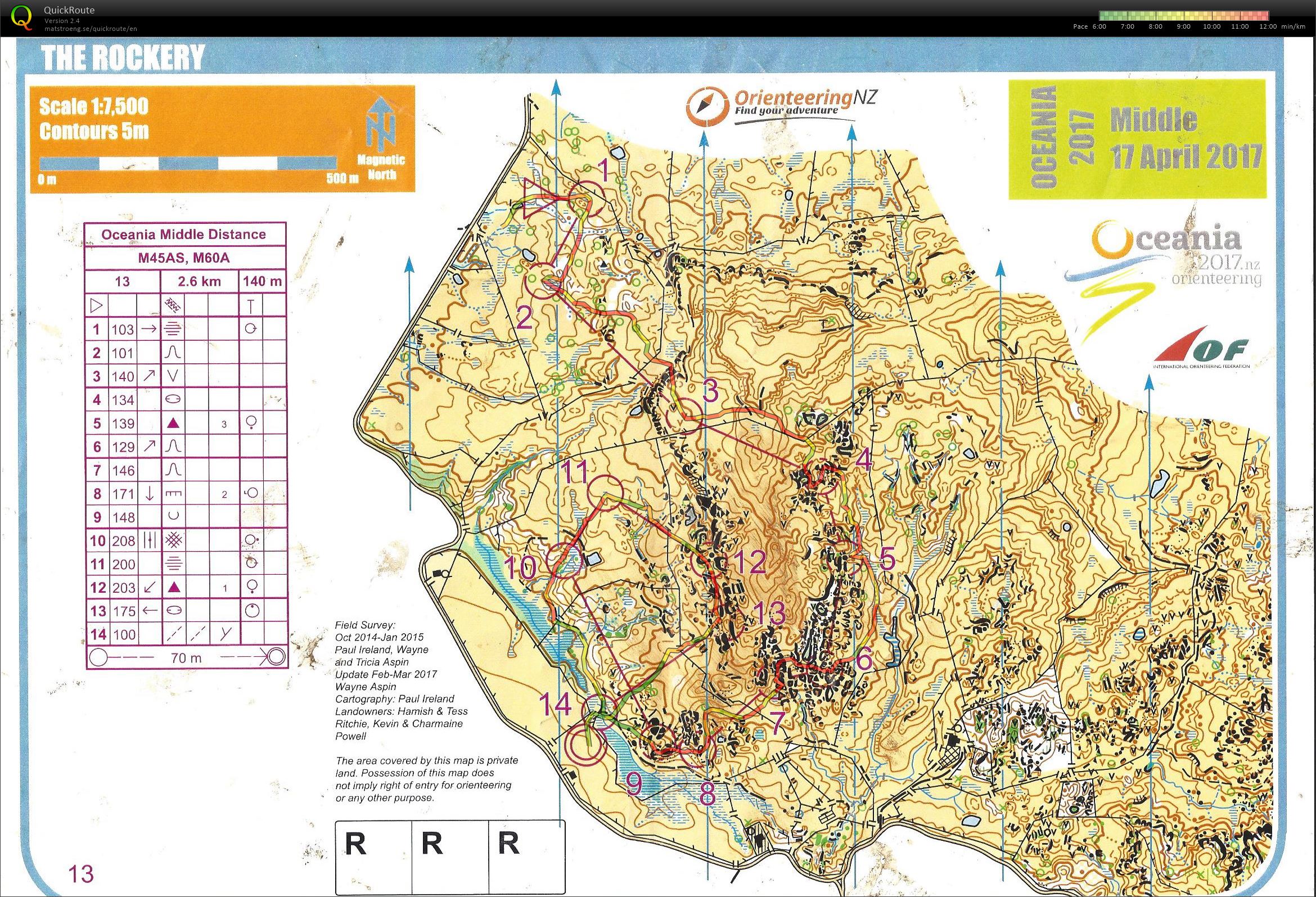The image size is (1316, 897).
Task: Open the matstroeng.se/quickroute/en link
Action: [90, 28]
